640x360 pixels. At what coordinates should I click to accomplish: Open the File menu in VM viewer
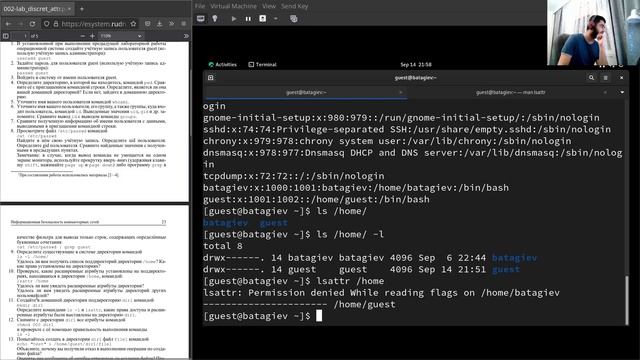click(x=200, y=6)
